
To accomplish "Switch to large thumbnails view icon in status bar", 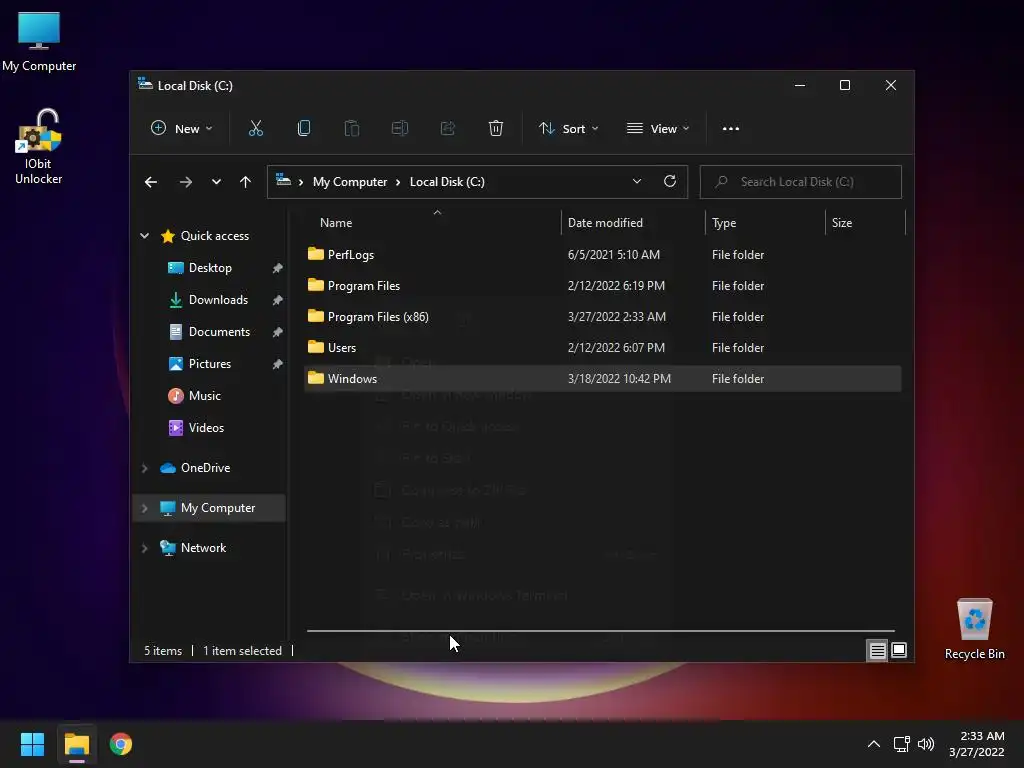I will click(x=899, y=650).
